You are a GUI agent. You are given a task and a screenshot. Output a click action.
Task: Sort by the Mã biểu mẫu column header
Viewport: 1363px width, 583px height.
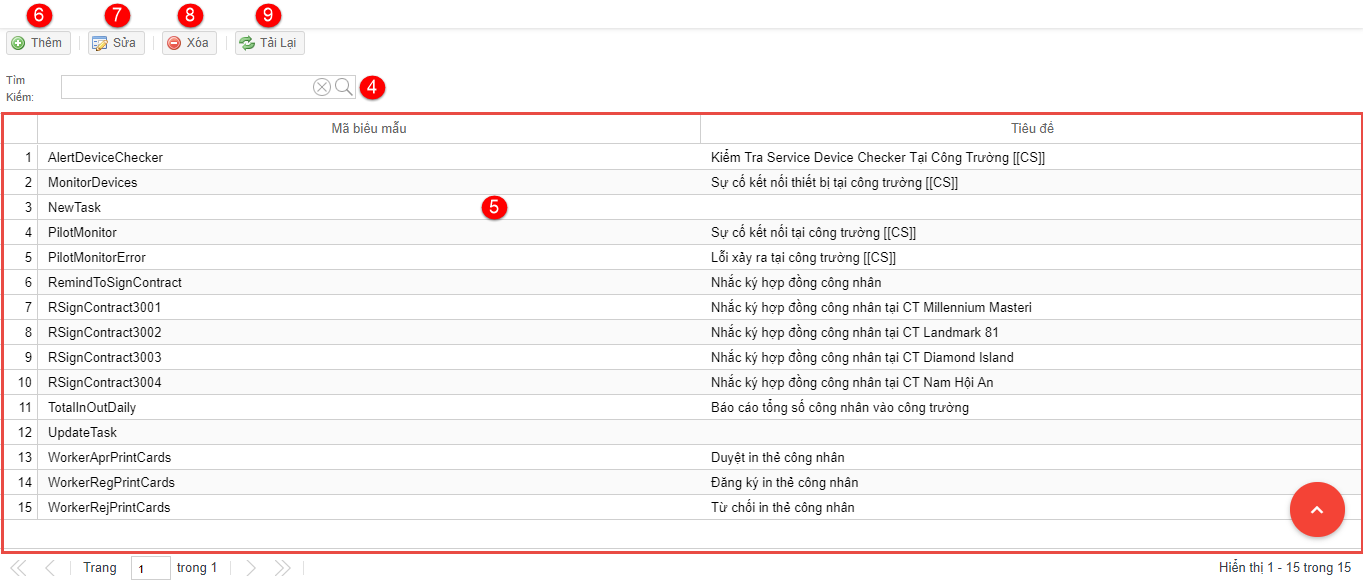(368, 129)
